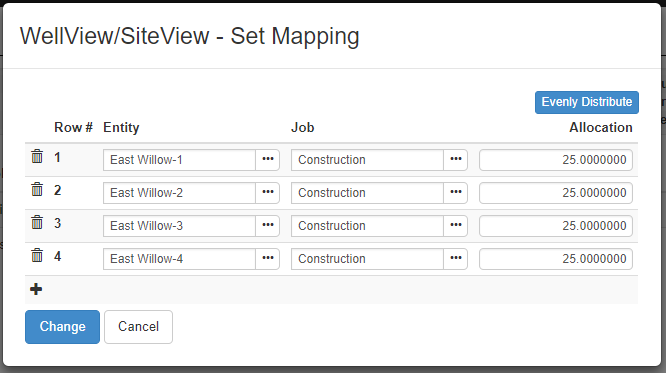Open job picker ellipsis in row 4
666x373 pixels.
coord(456,259)
